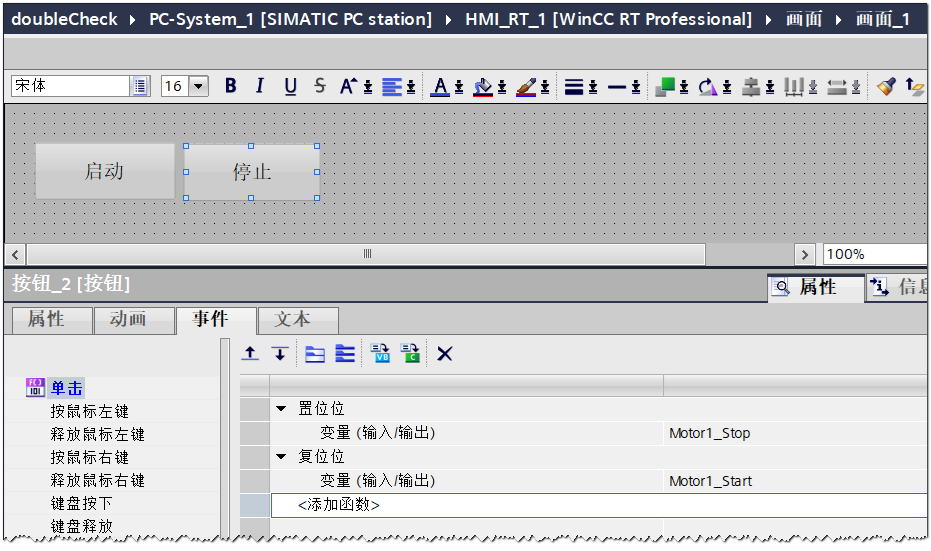The image size is (931, 551).
Task: Collapse the 复位位 function entry
Action: 281,457
